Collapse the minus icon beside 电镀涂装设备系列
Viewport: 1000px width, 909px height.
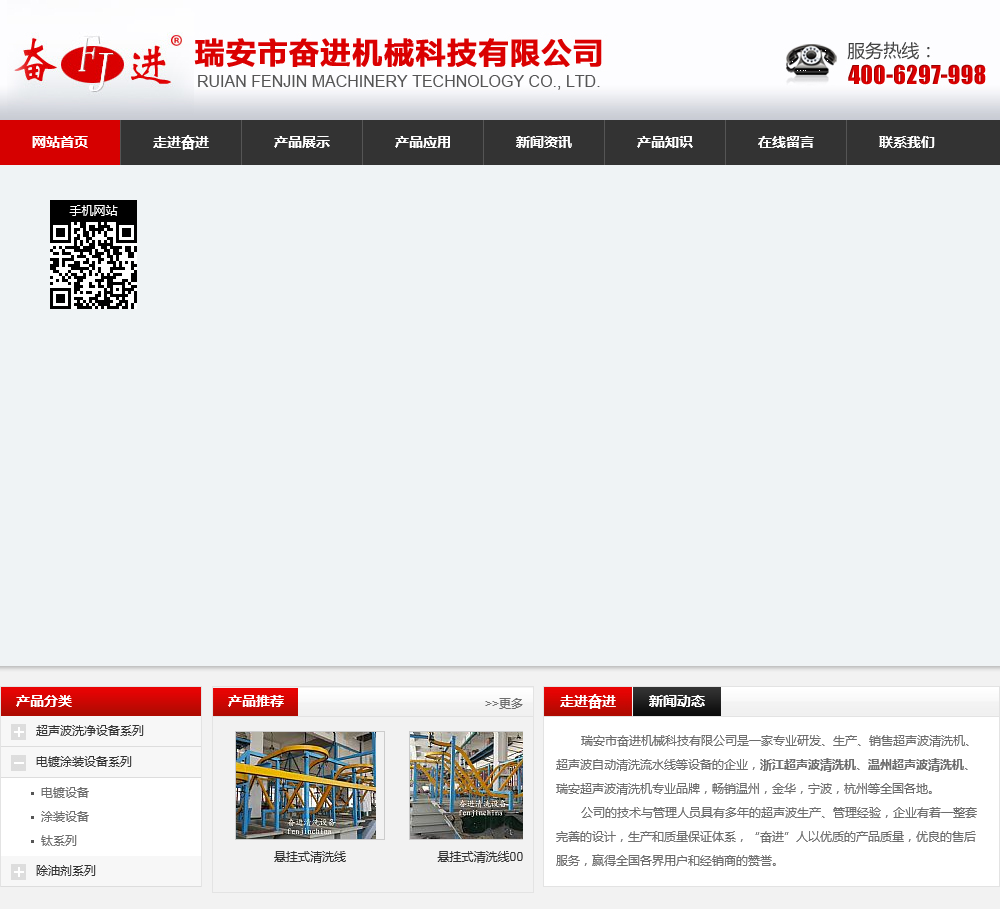[x=18, y=762]
